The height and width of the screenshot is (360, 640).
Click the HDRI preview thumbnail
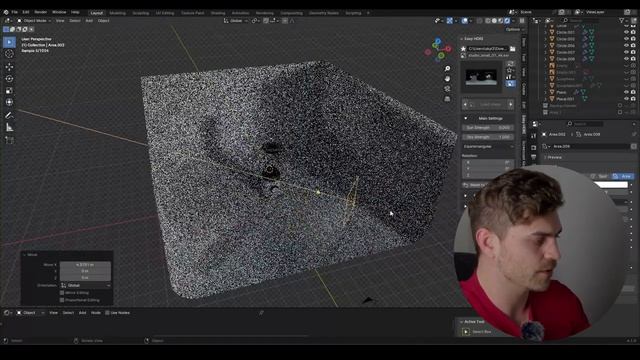pos(482,78)
